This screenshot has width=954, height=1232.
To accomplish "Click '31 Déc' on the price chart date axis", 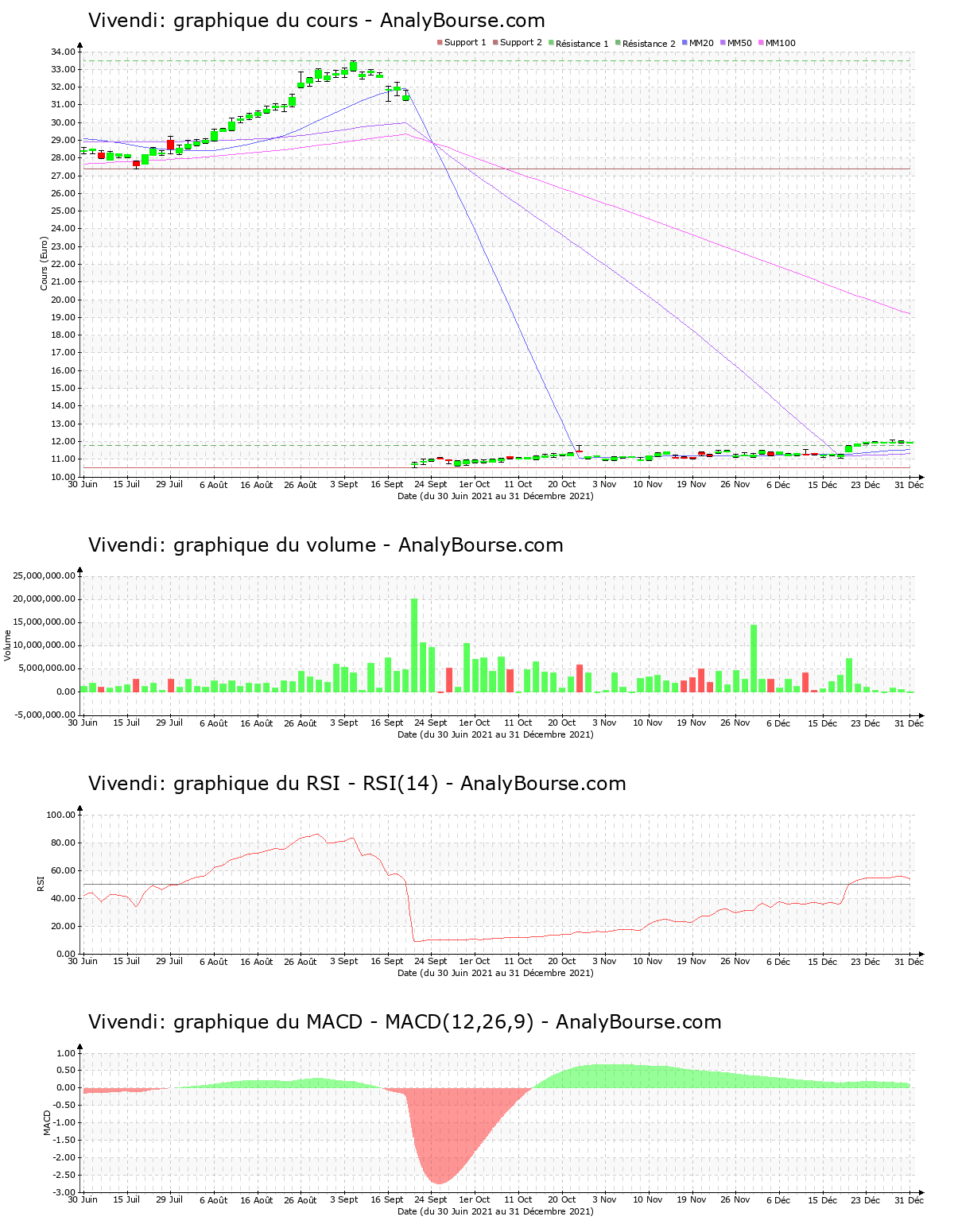I will [909, 485].
